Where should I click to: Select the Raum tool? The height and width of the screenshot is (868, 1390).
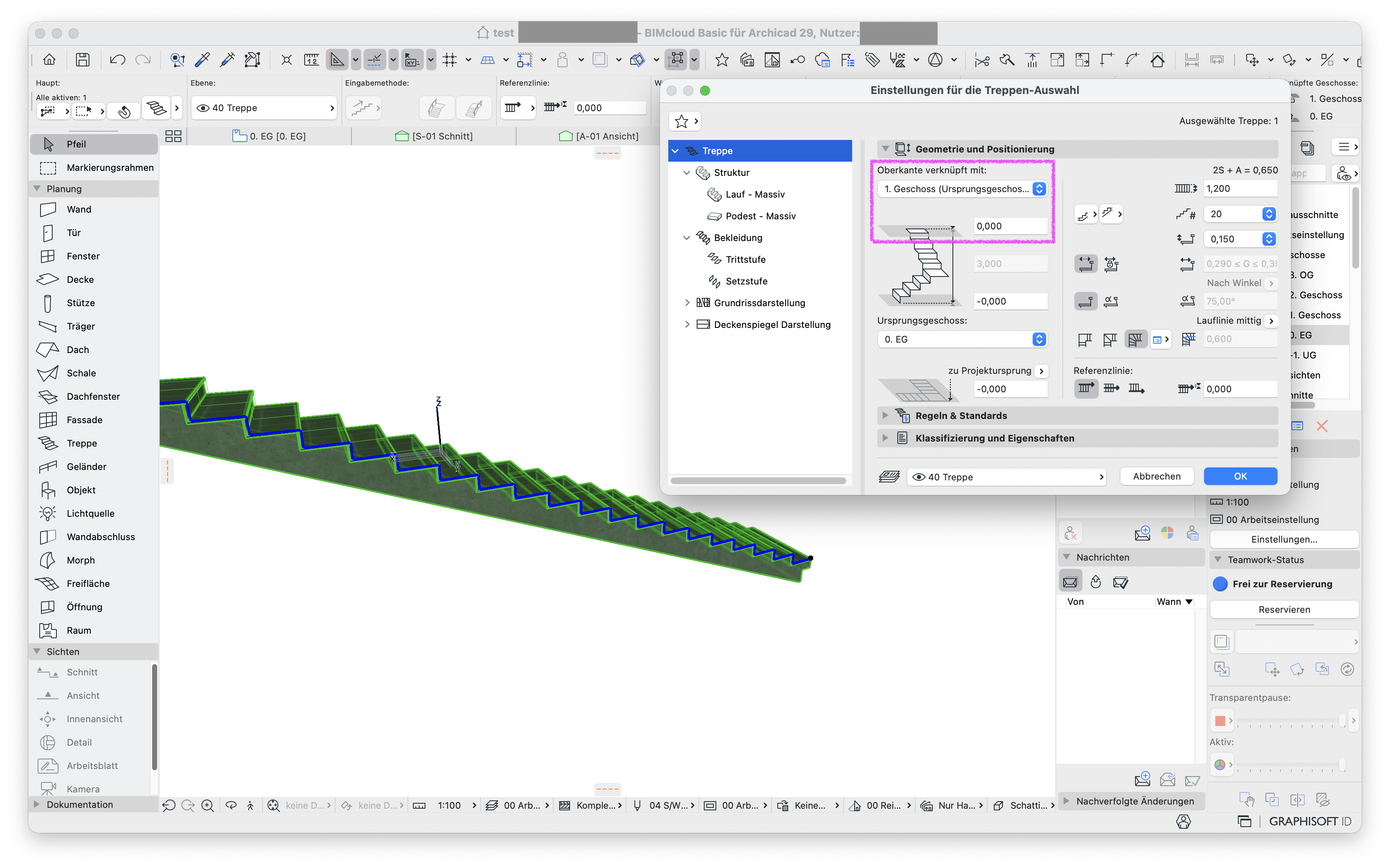(x=94, y=630)
